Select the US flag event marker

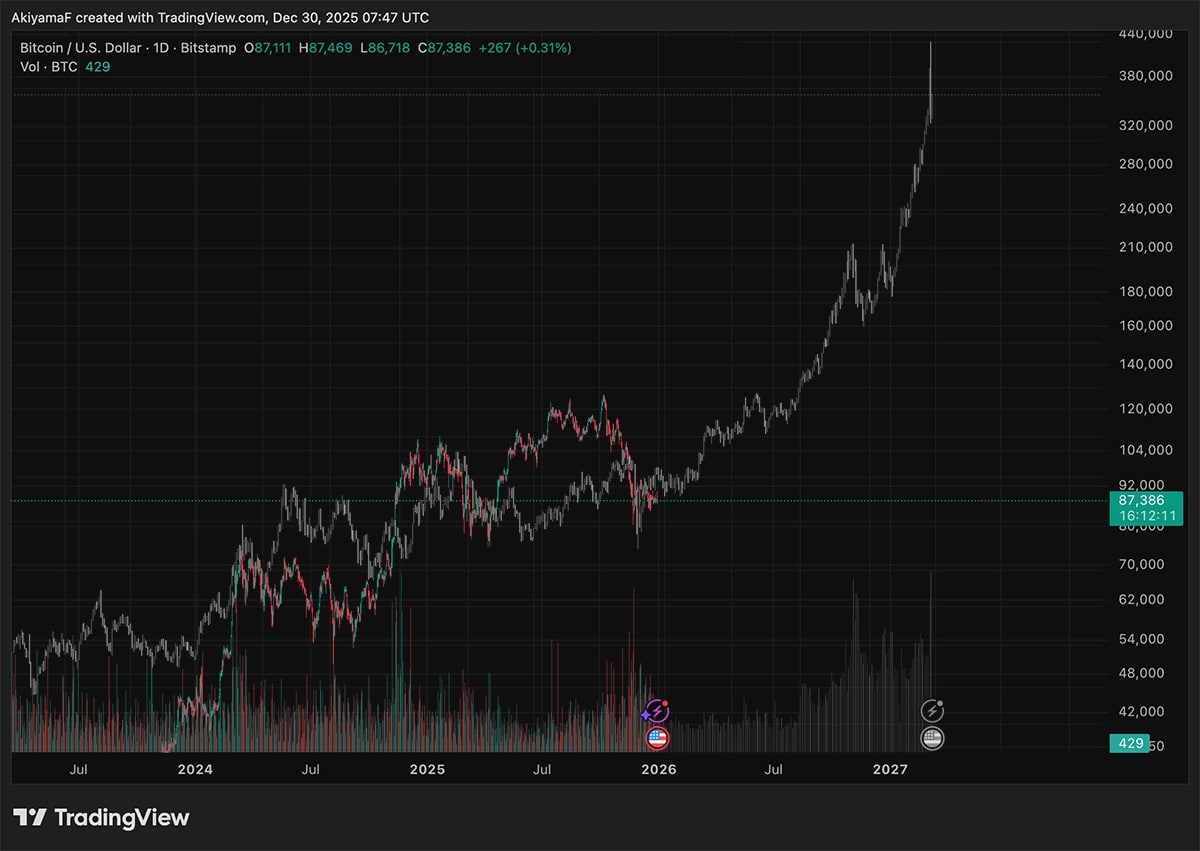656,738
